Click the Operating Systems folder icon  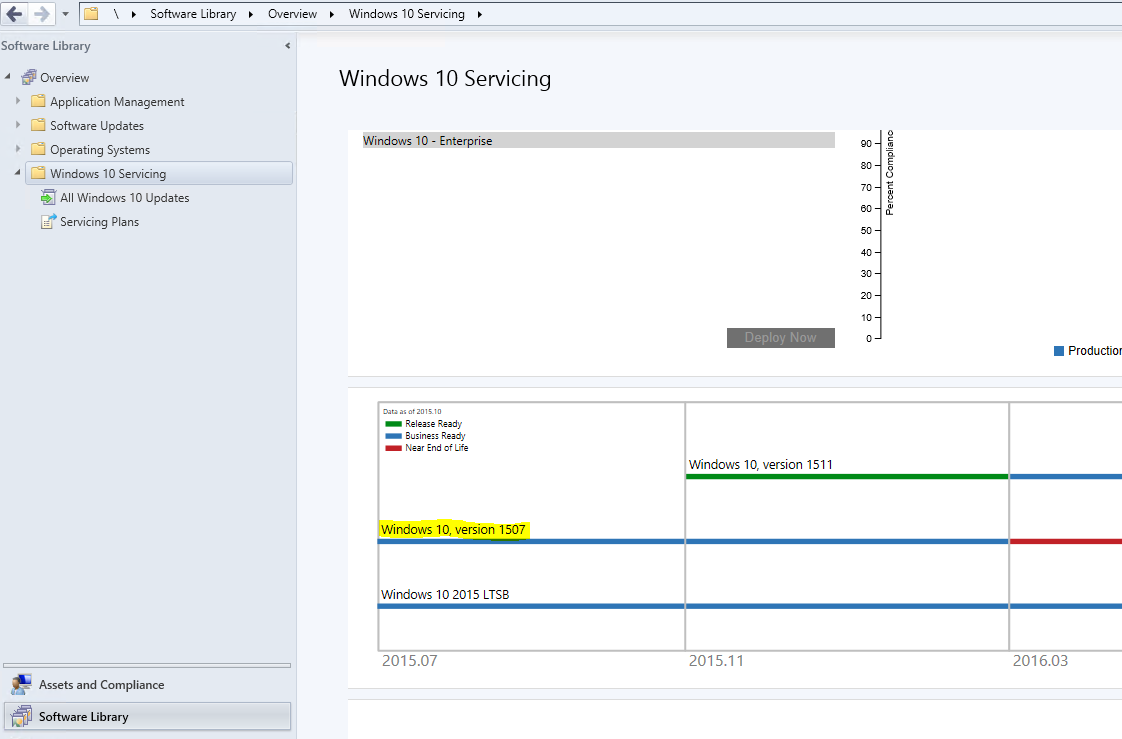coord(39,149)
